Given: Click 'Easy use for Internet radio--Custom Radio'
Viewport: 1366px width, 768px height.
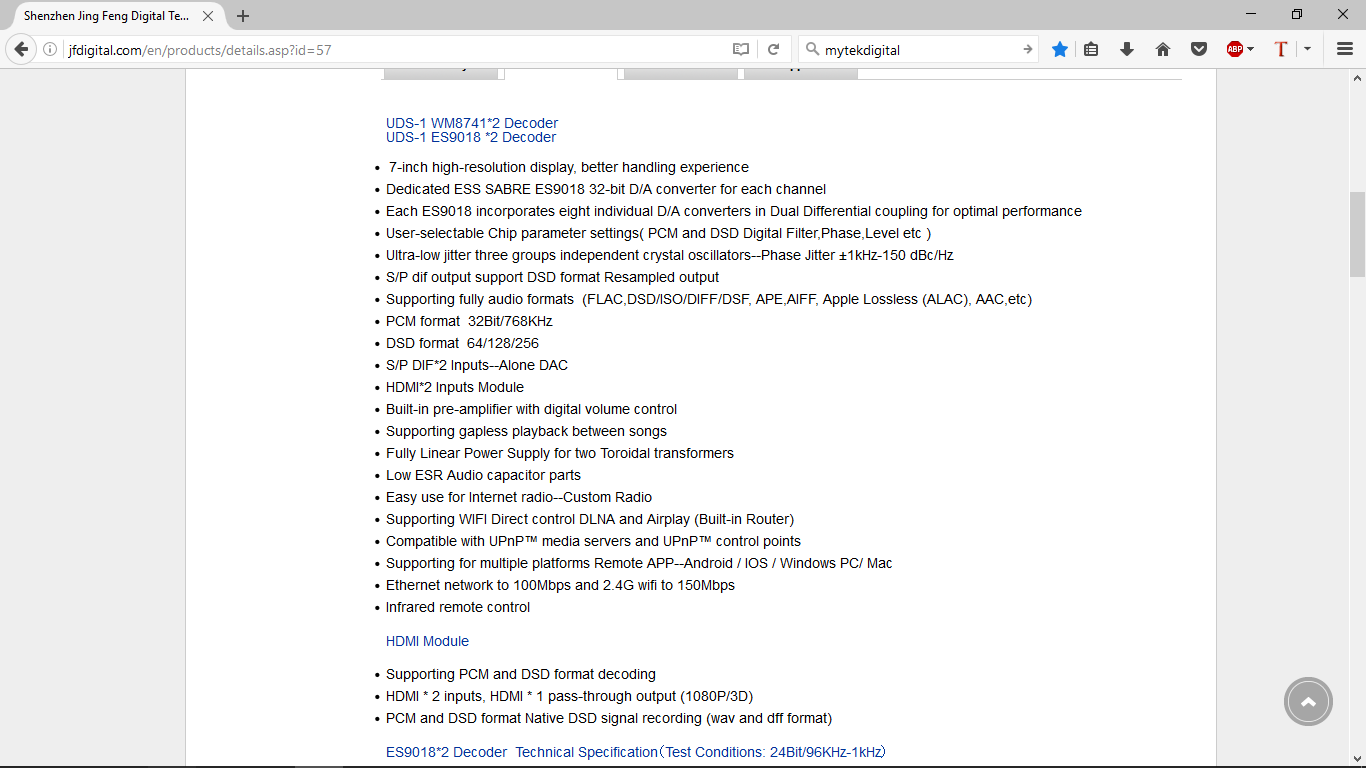Looking at the screenshot, I should click(519, 497).
